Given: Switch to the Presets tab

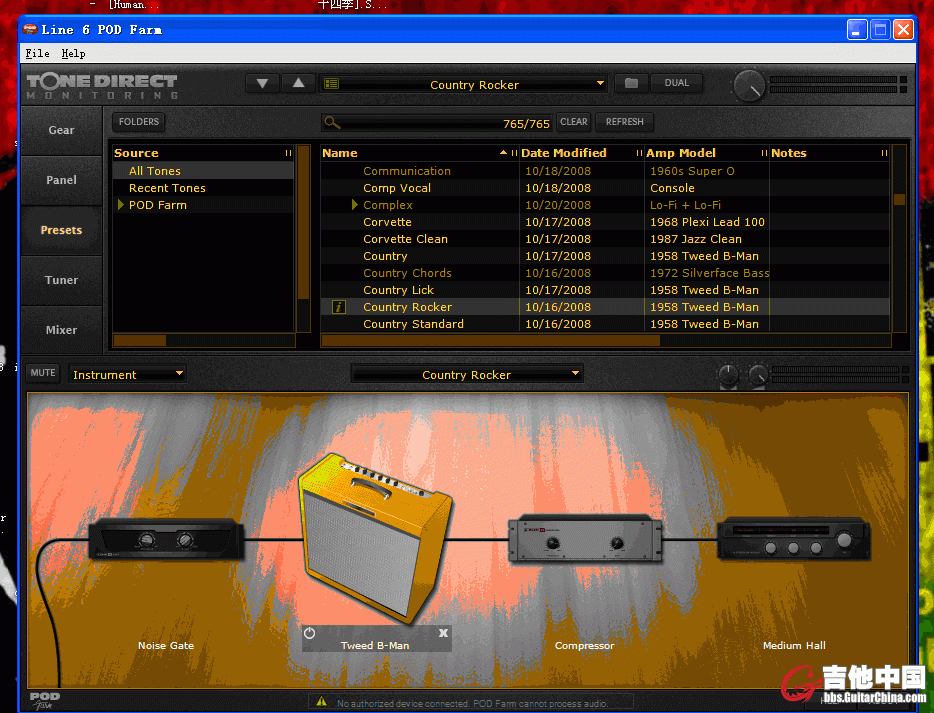Looking at the screenshot, I should [x=61, y=231].
